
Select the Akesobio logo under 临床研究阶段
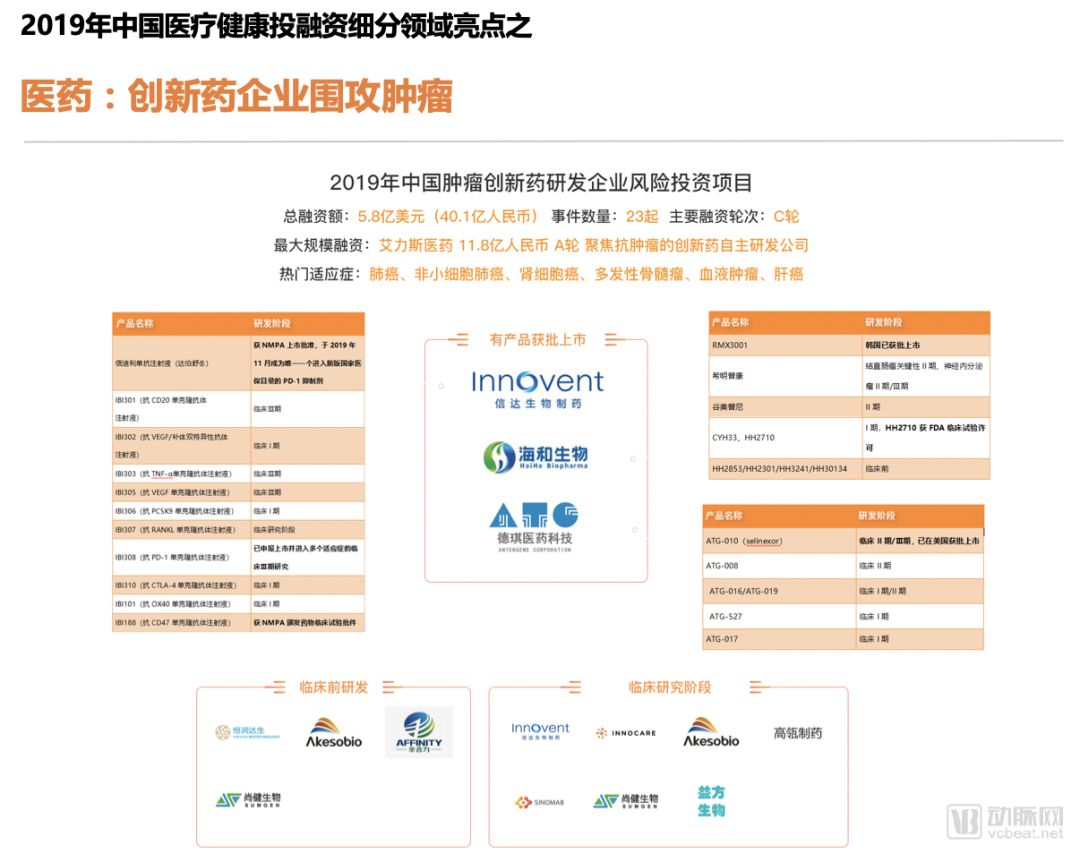711,733
